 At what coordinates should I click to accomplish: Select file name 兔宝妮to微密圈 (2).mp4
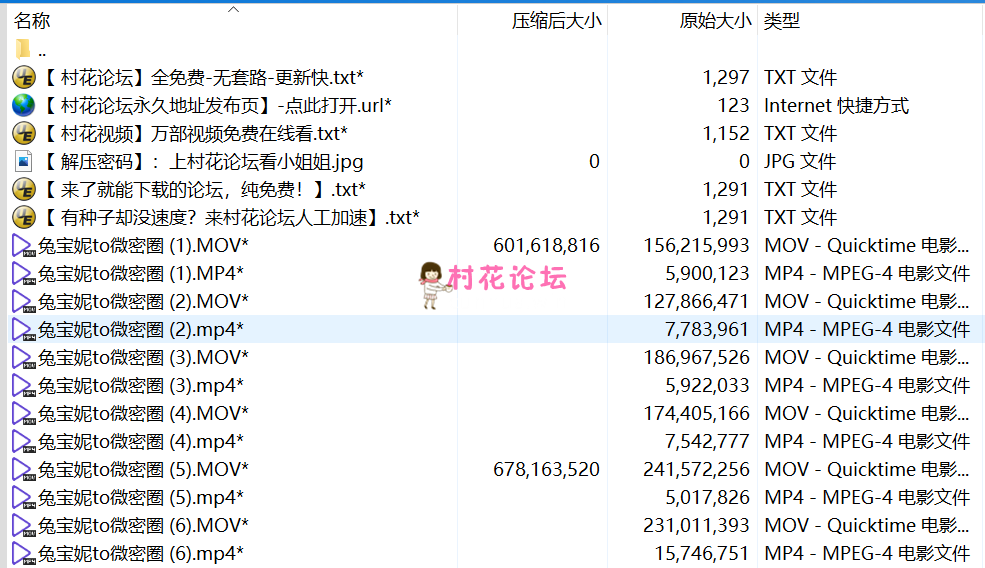141,329
